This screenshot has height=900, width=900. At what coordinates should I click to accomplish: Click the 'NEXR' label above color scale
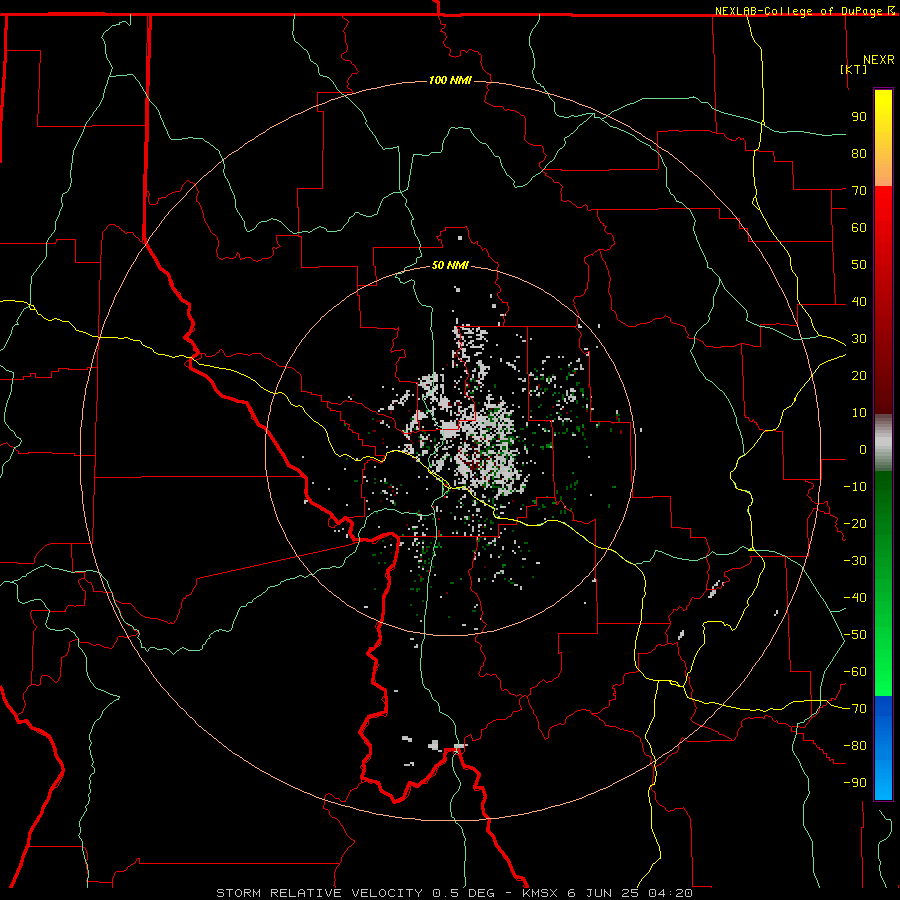pos(879,60)
